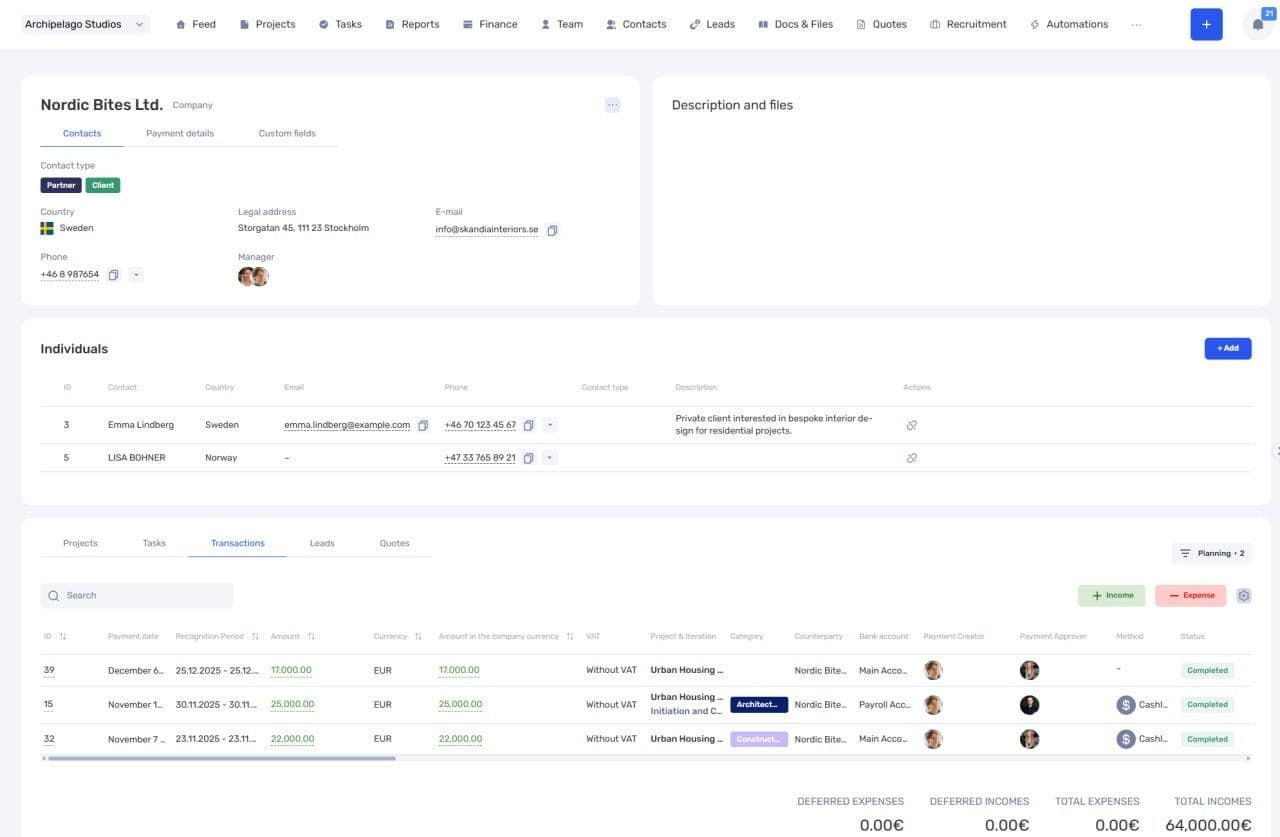1280x837 pixels.
Task: Click the Construct... category tag
Action: click(x=759, y=739)
